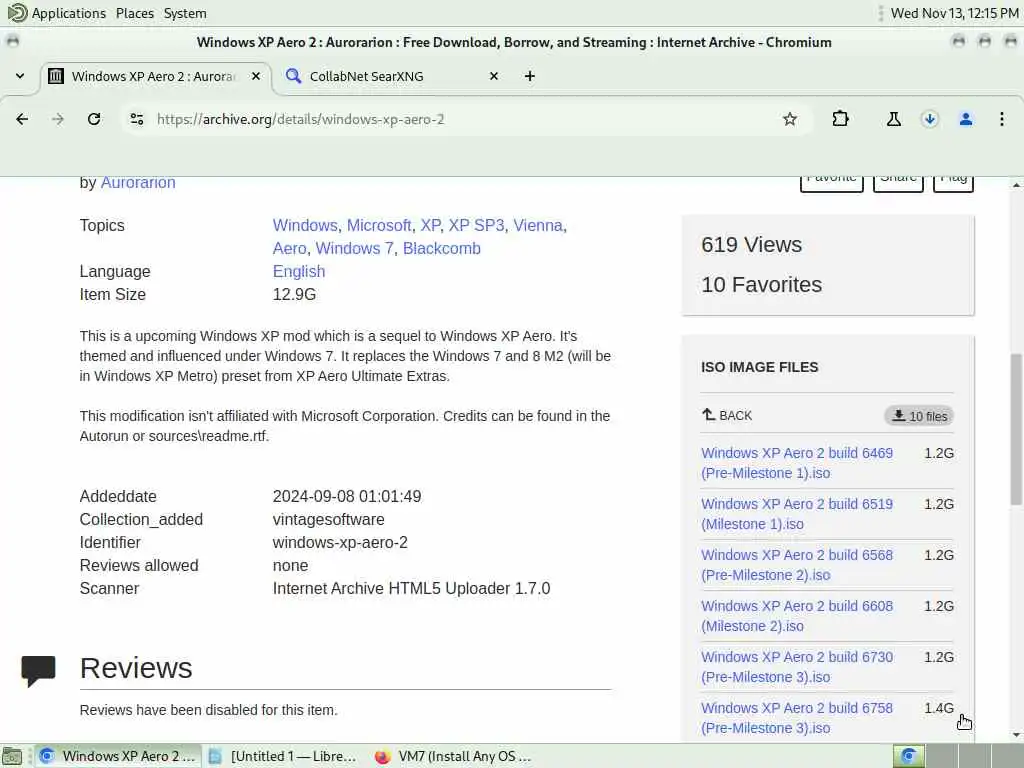Viewport: 1024px width, 768px height.
Task: Switch to the CollabNet SearXNG tab
Action: click(x=392, y=76)
